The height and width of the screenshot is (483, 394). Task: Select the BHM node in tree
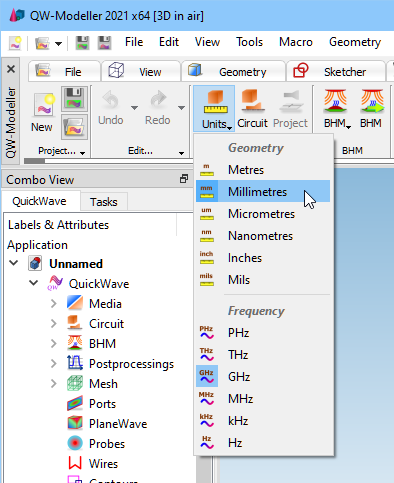point(102,344)
